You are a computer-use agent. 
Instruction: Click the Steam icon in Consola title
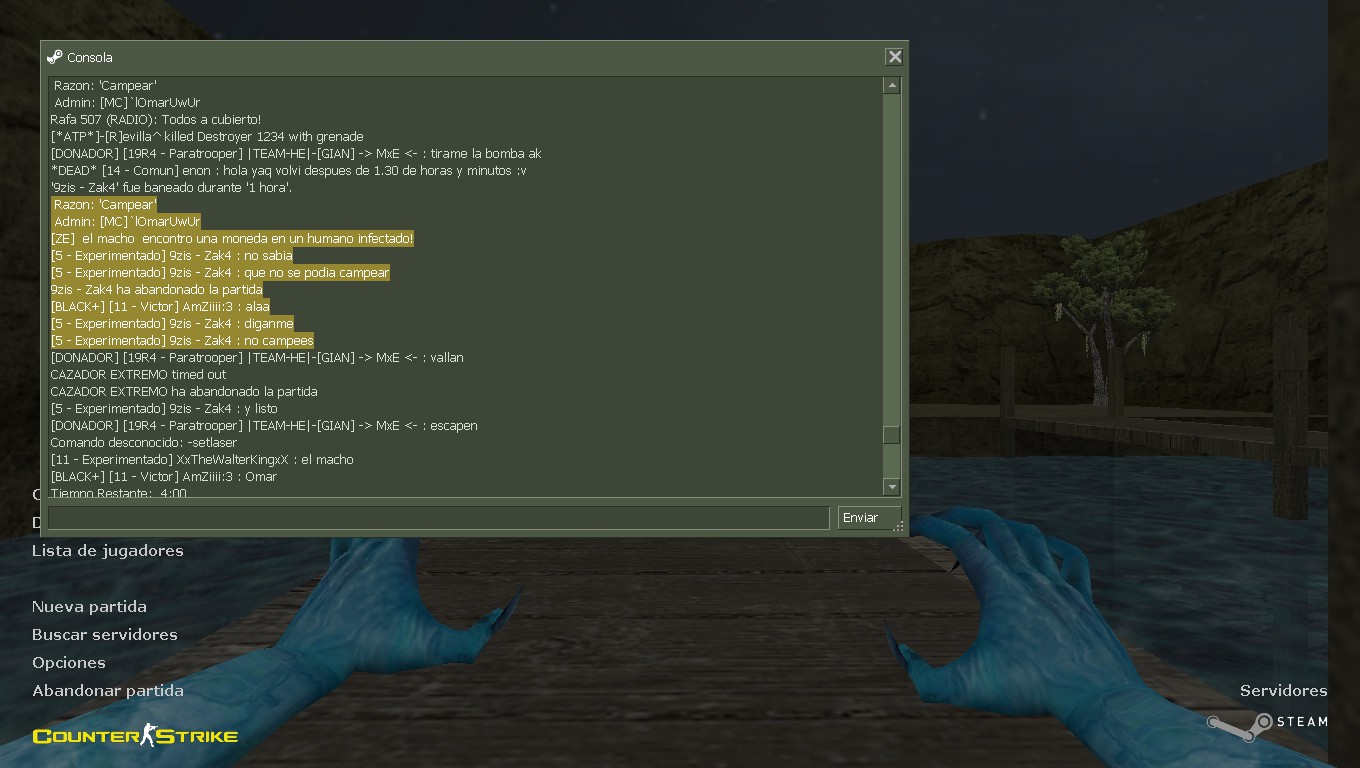point(55,57)
